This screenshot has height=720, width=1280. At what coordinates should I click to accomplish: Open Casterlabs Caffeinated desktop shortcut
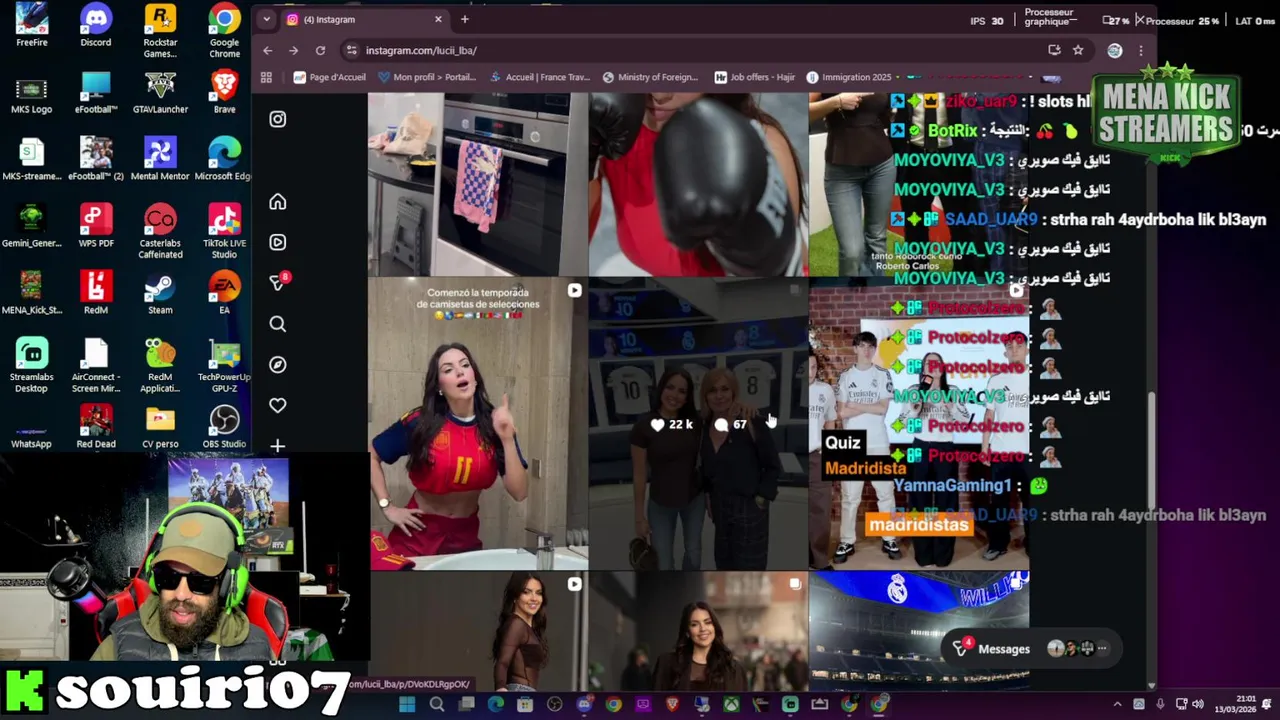[160, 232]
